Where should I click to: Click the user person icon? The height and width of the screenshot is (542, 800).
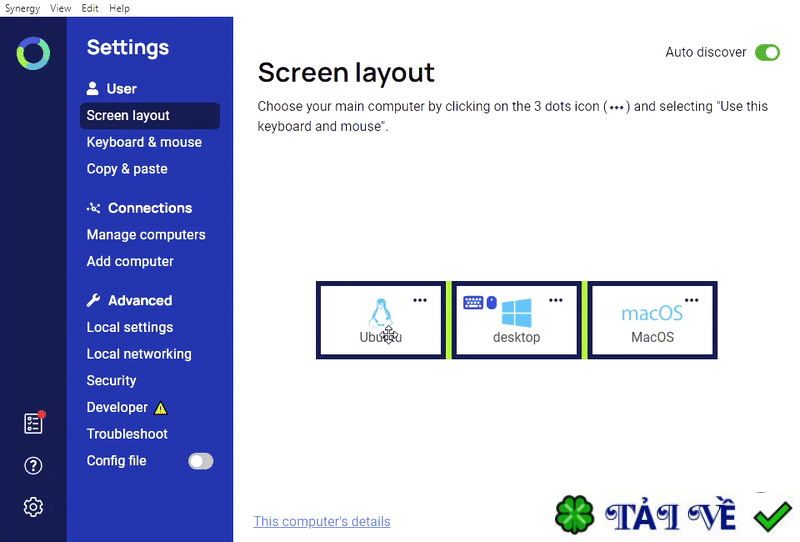92,88
